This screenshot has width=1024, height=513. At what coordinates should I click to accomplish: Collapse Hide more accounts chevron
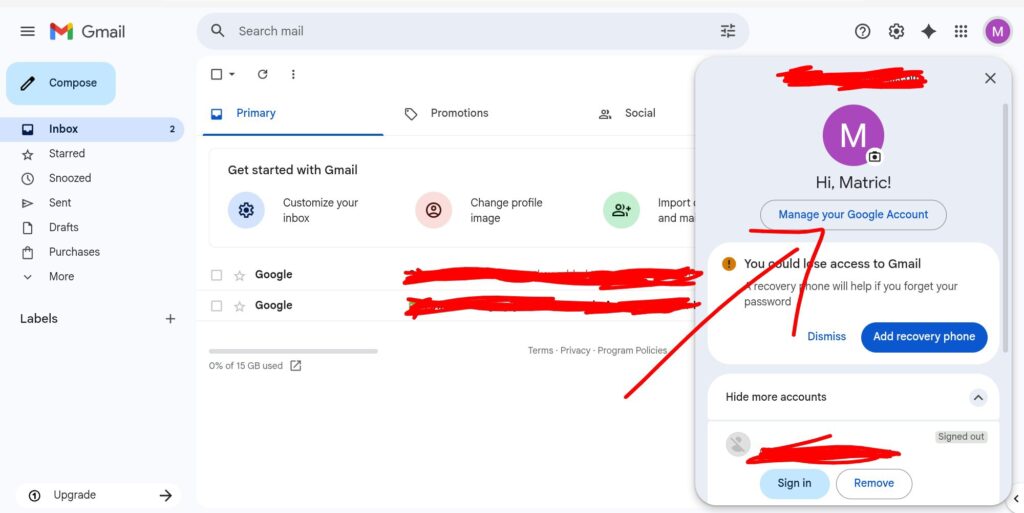click(978, 397)
